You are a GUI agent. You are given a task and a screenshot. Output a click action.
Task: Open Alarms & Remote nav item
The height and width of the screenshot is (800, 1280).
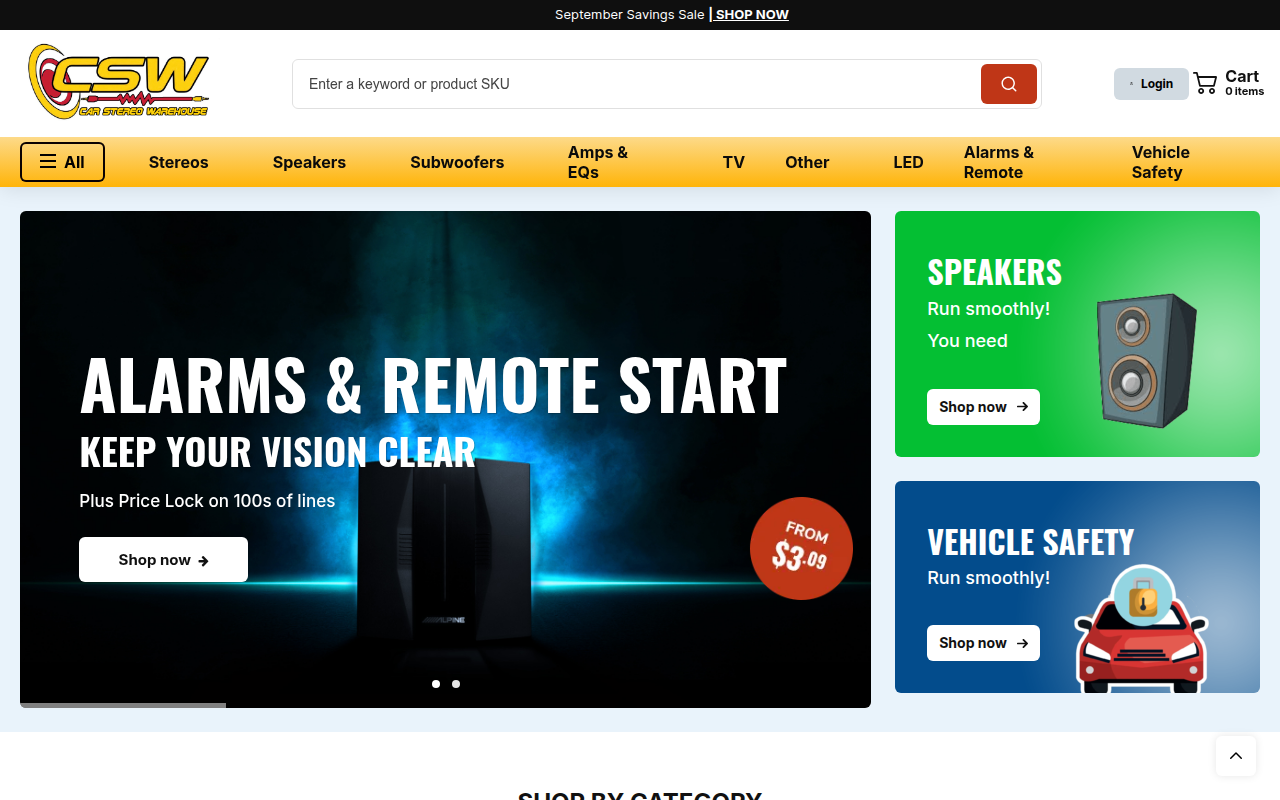[999, 162]
